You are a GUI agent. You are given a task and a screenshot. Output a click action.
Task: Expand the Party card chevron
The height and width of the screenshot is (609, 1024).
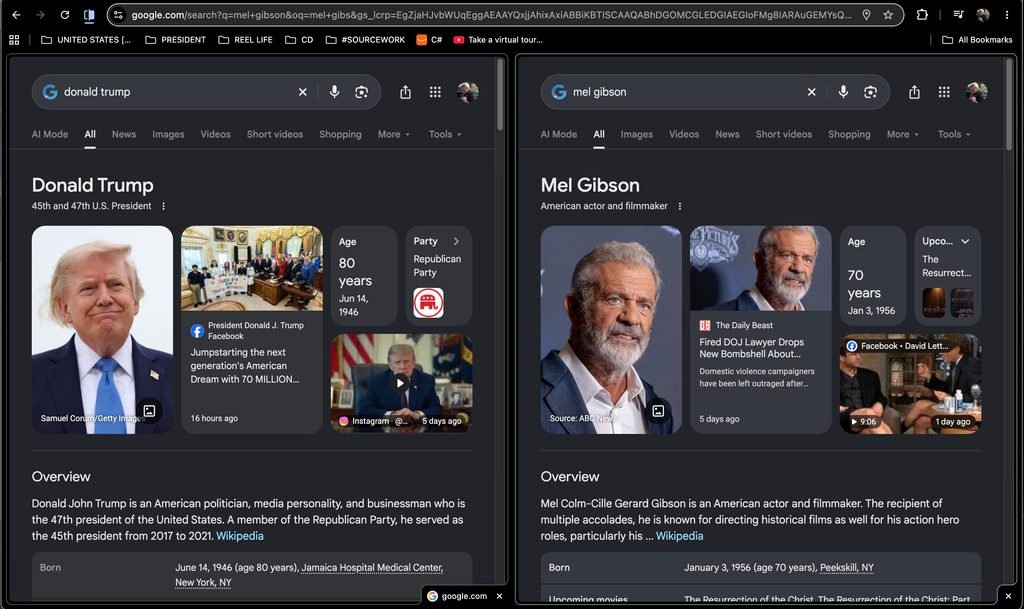point(456,242)
